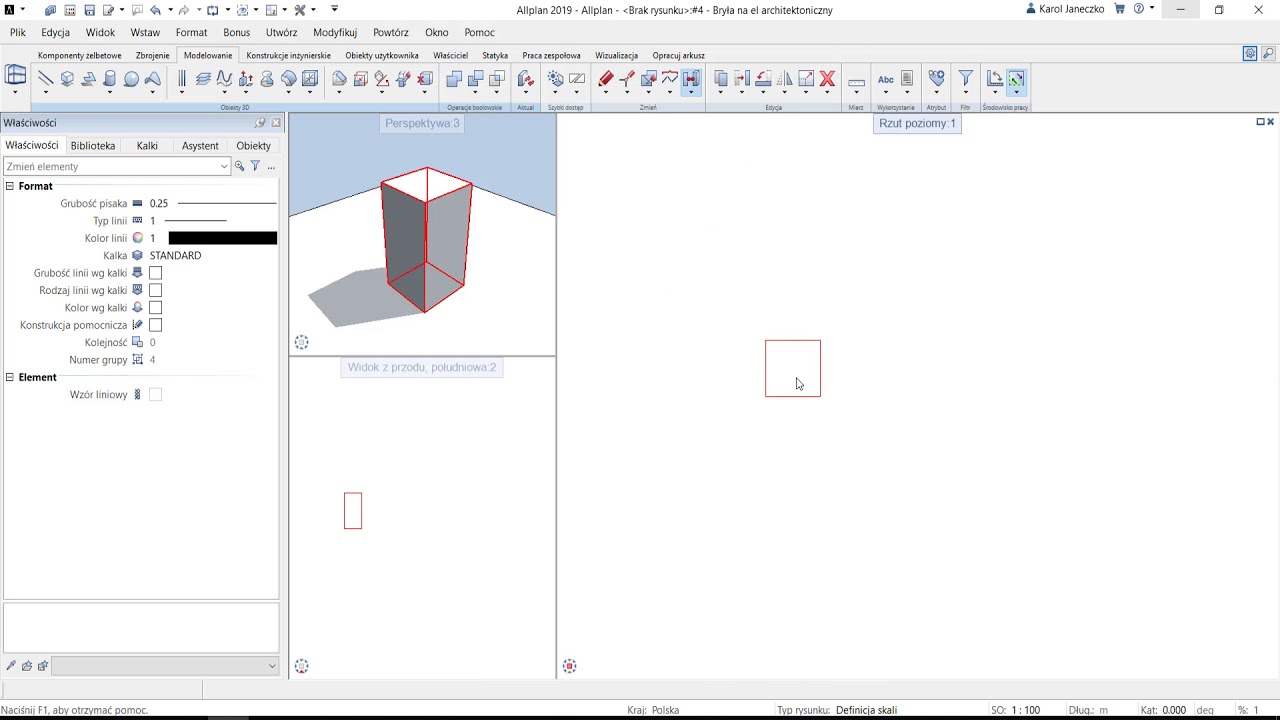
Task: Click the Karol Janeczko account name
Action: coord(1072,9)
